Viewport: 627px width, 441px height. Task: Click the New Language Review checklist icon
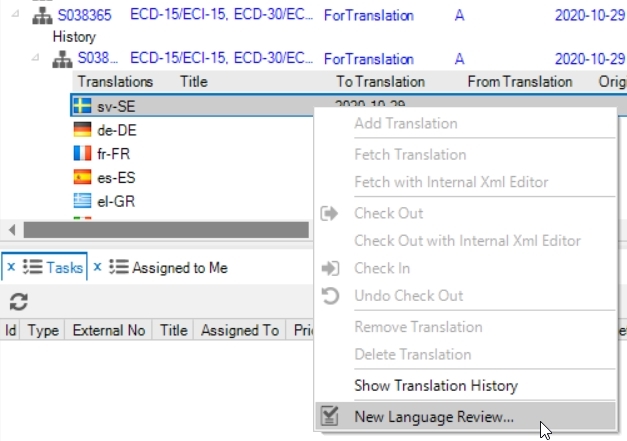click(x=329, y=416)
